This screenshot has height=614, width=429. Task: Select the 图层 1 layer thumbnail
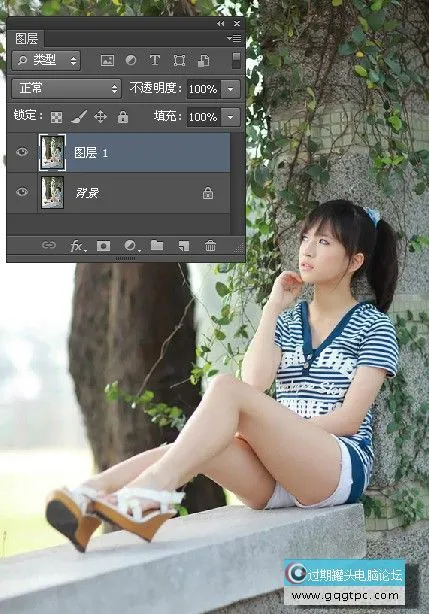pyautogui.click(x=52, y=152)
